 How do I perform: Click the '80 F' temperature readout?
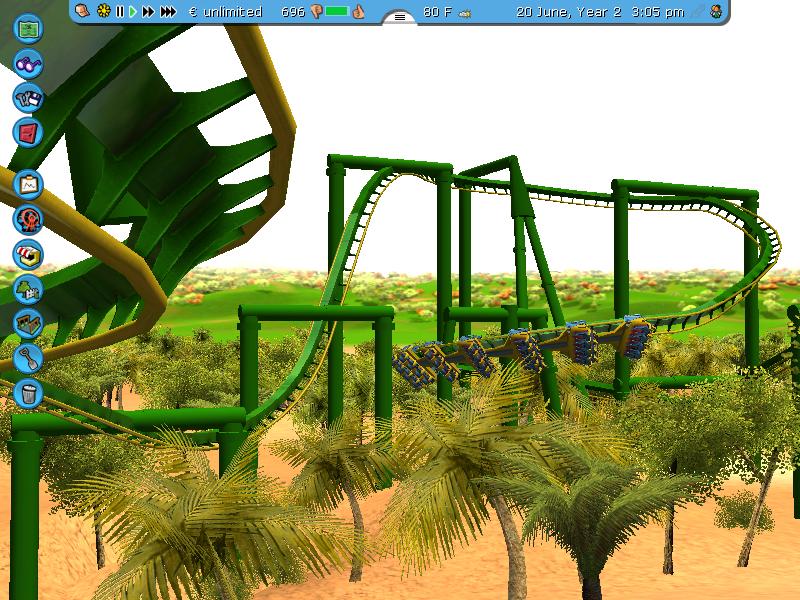(437, 12)
